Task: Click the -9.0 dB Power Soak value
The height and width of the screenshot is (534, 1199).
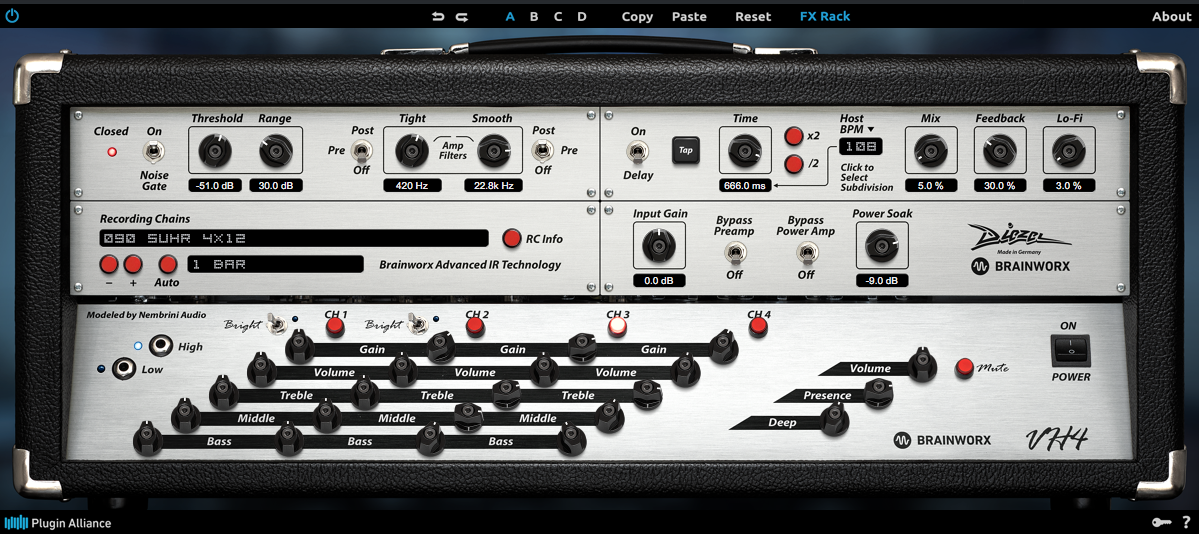Action: [x=882, y=281]
